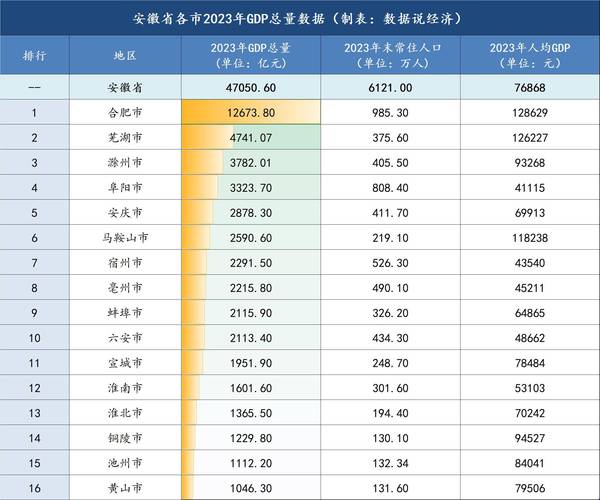Click the 宿州市 cell
600x500 pixels.
point(125,263)
